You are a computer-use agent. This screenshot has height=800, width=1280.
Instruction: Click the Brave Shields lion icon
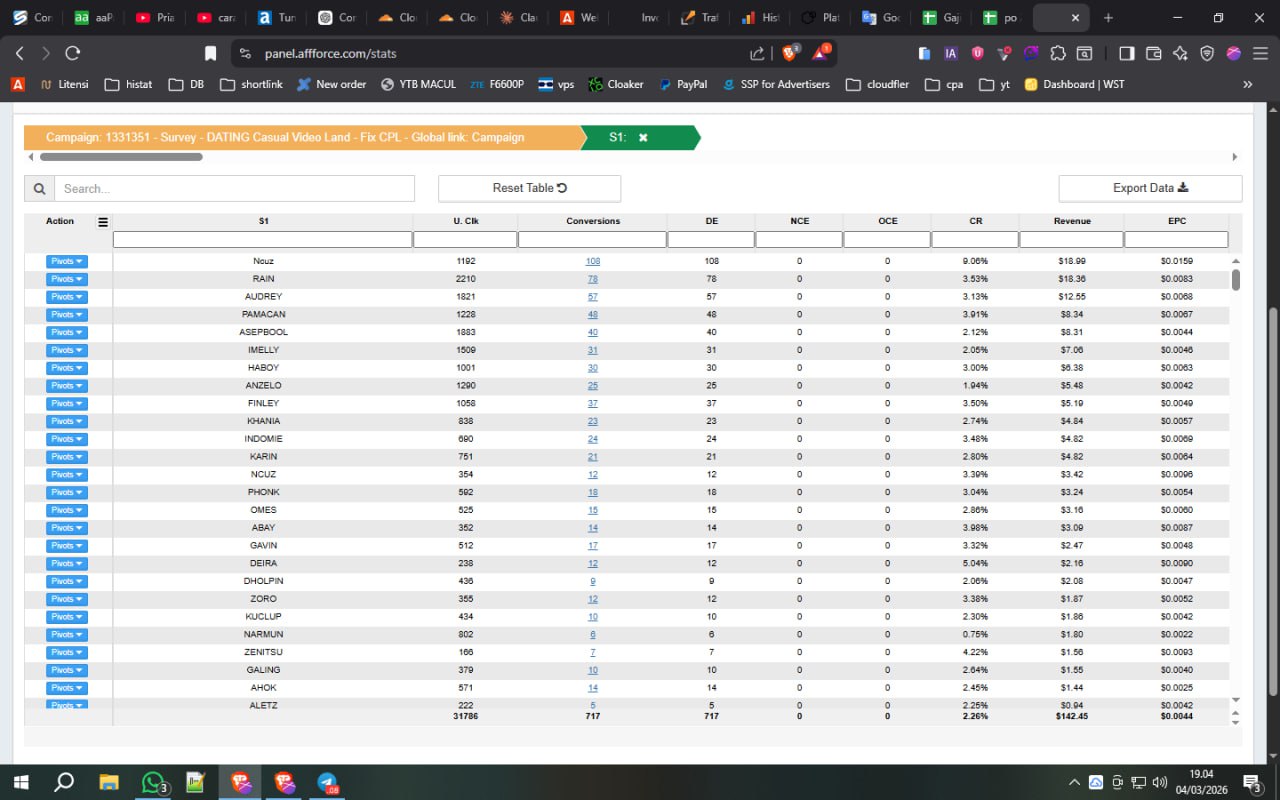789,53
